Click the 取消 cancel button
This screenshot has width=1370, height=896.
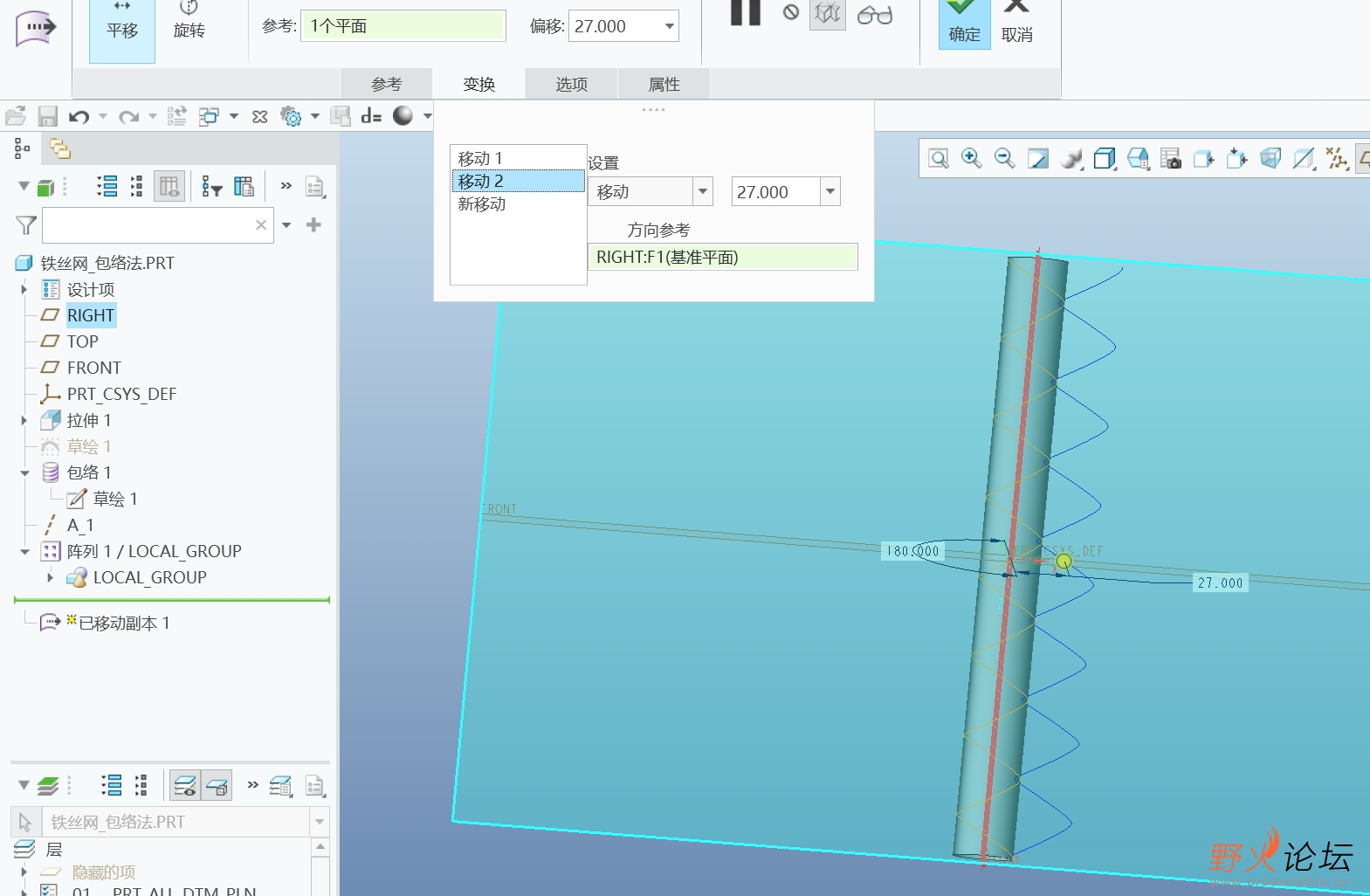pos(1016,24)
